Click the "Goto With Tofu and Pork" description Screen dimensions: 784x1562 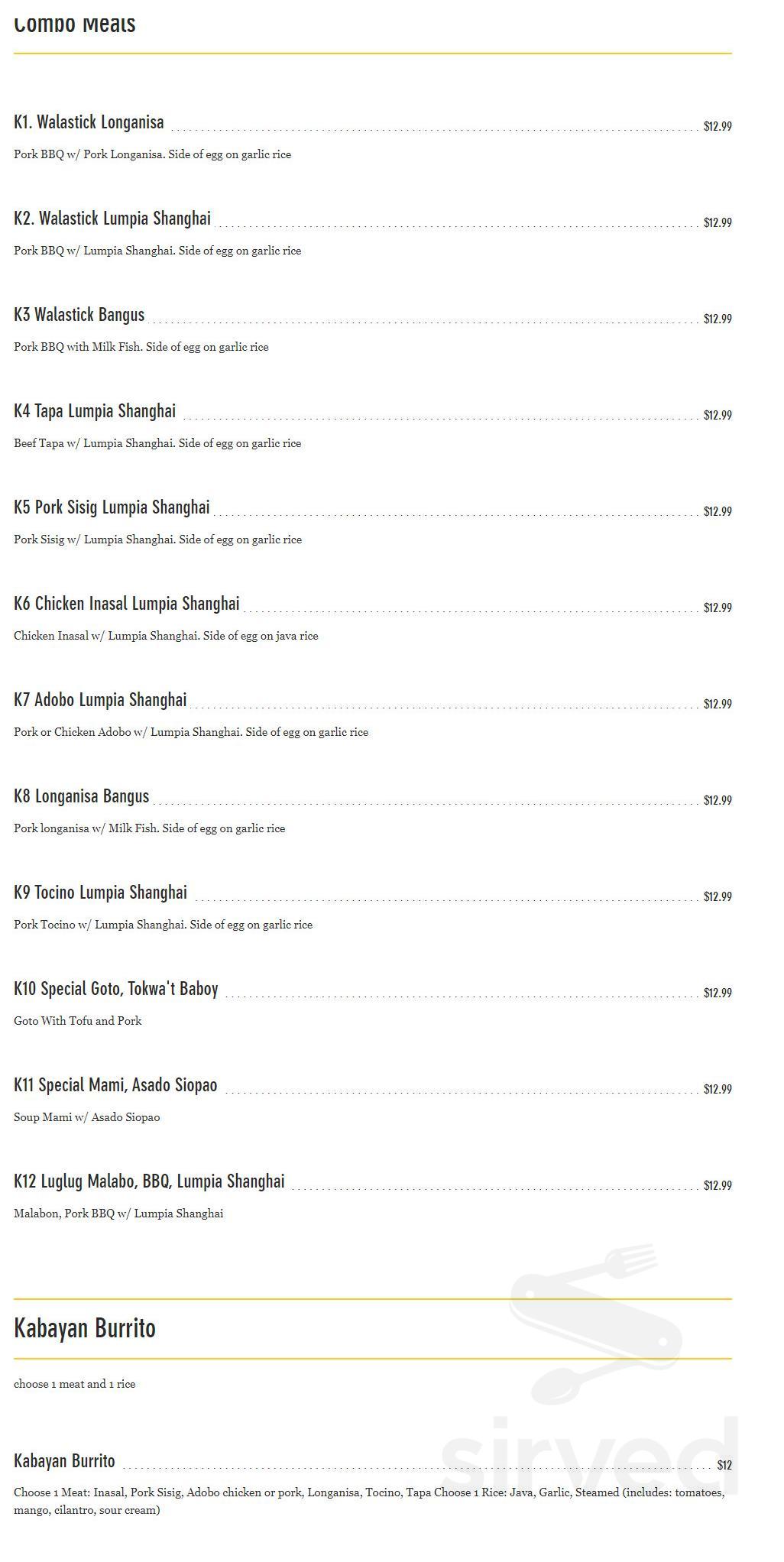78,1021
